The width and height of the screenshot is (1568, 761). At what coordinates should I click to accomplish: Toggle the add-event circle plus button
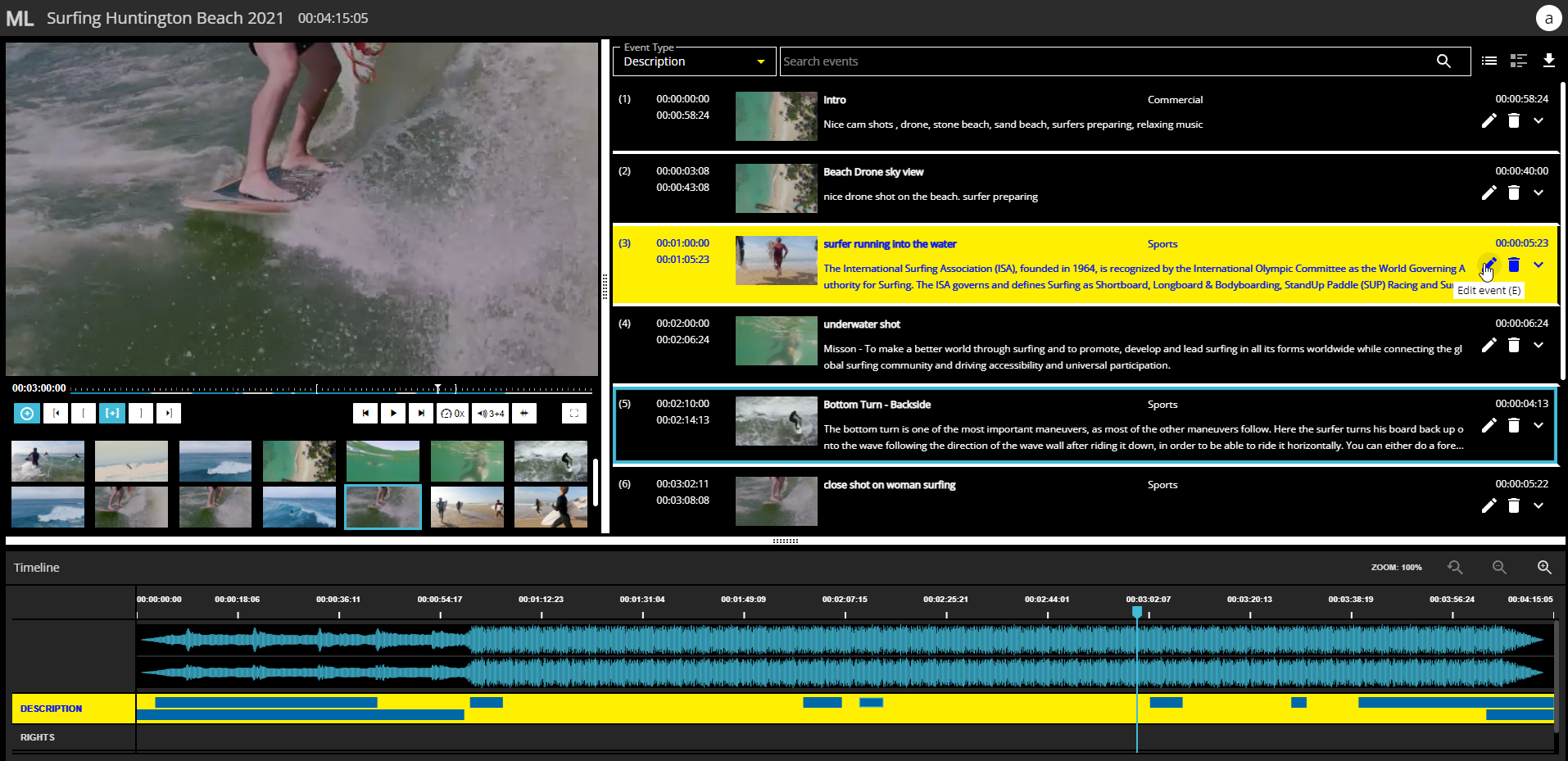(27, 414)
